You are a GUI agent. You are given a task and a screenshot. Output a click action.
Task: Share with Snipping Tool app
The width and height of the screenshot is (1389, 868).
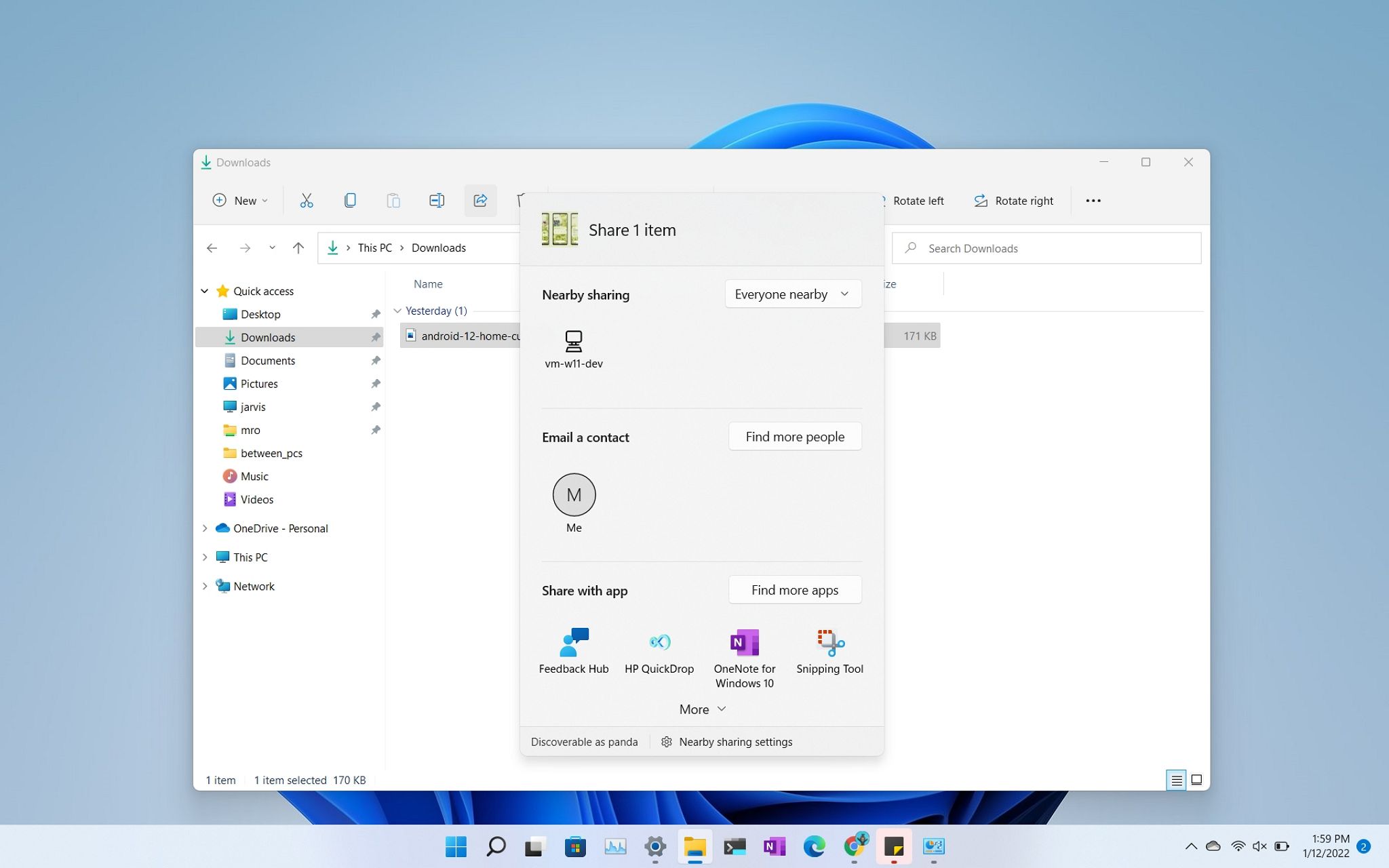pos(829,651)
